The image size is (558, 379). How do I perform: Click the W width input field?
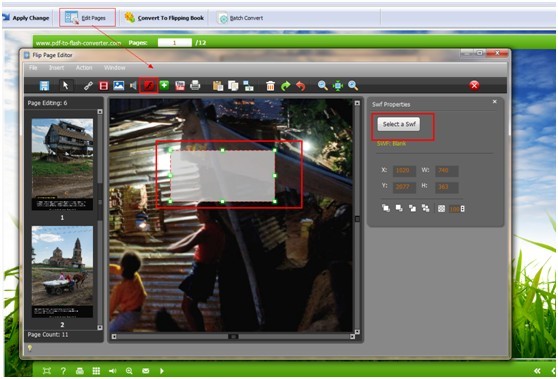pyautogui.click(x=447, y=170)
